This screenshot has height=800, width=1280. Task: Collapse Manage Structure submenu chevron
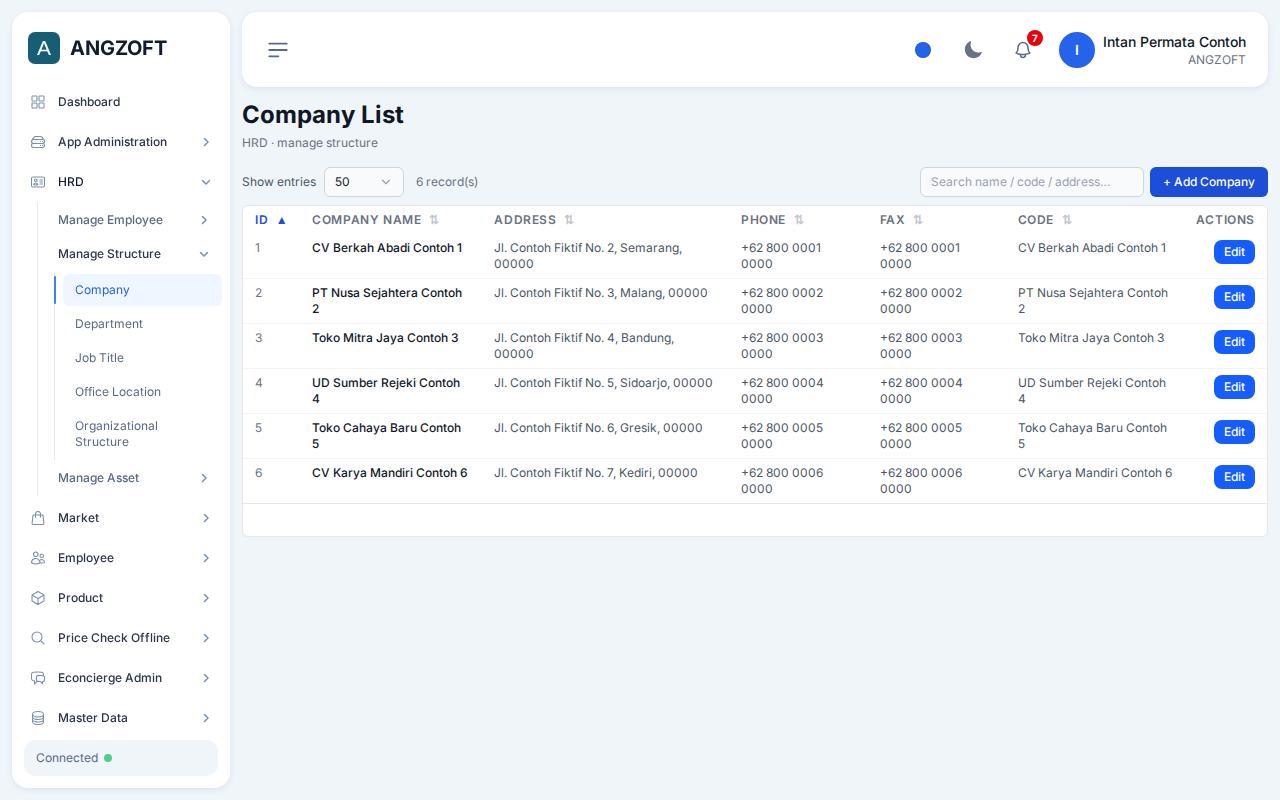204,254
